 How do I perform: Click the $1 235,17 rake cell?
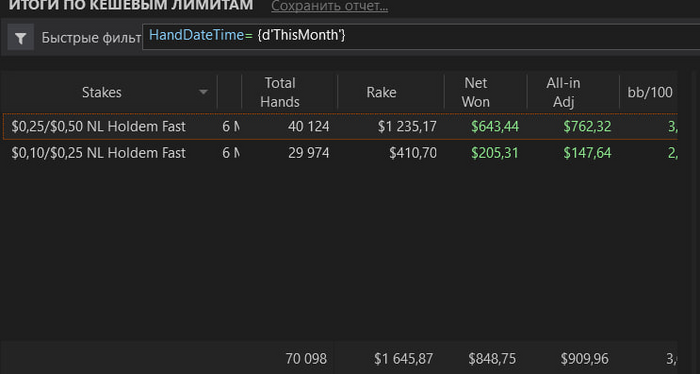click(x=407, y=127)
